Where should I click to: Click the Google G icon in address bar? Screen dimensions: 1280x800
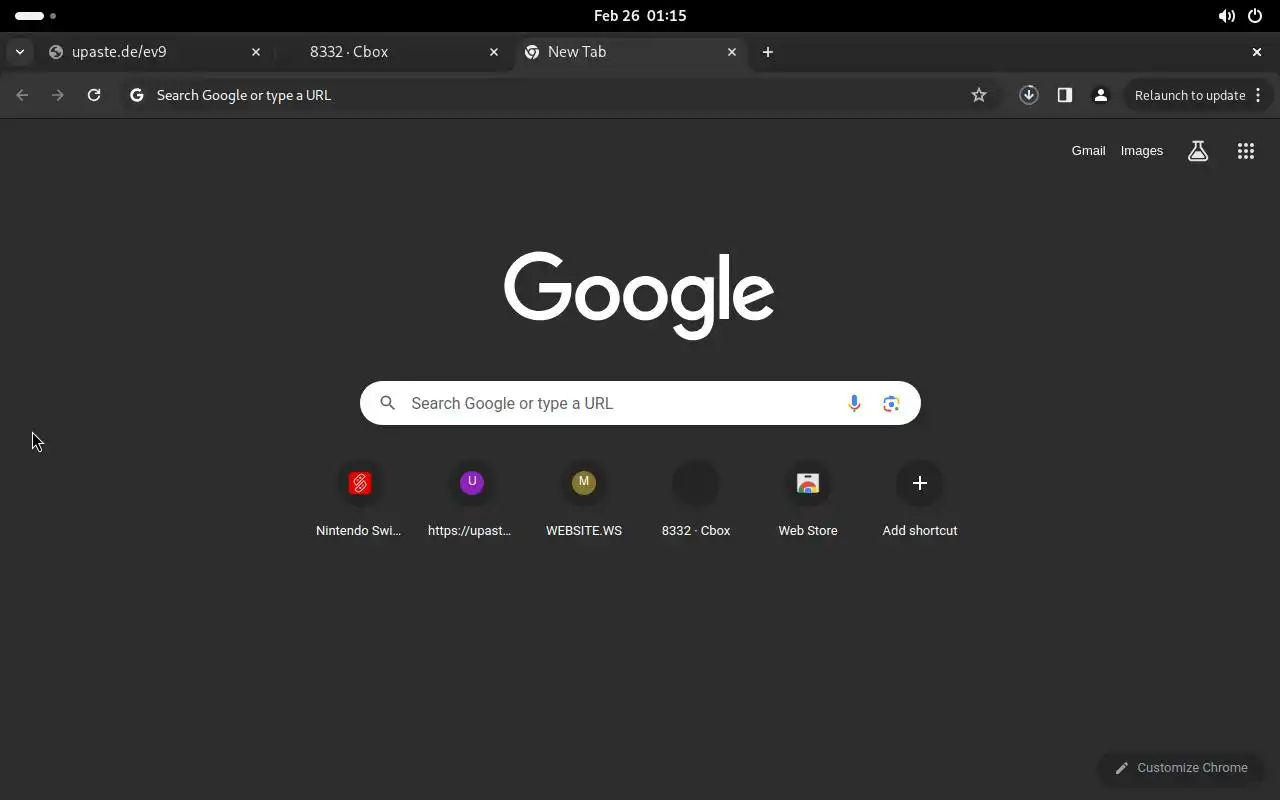[x=137, y=95]
